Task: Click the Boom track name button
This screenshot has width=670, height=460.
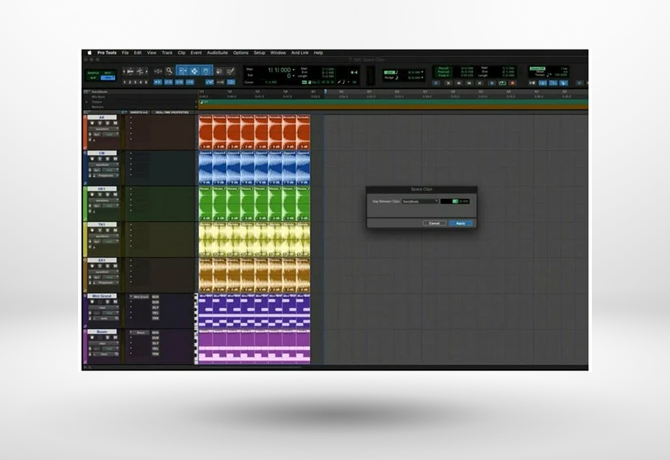Action: [x=102, y=331]
